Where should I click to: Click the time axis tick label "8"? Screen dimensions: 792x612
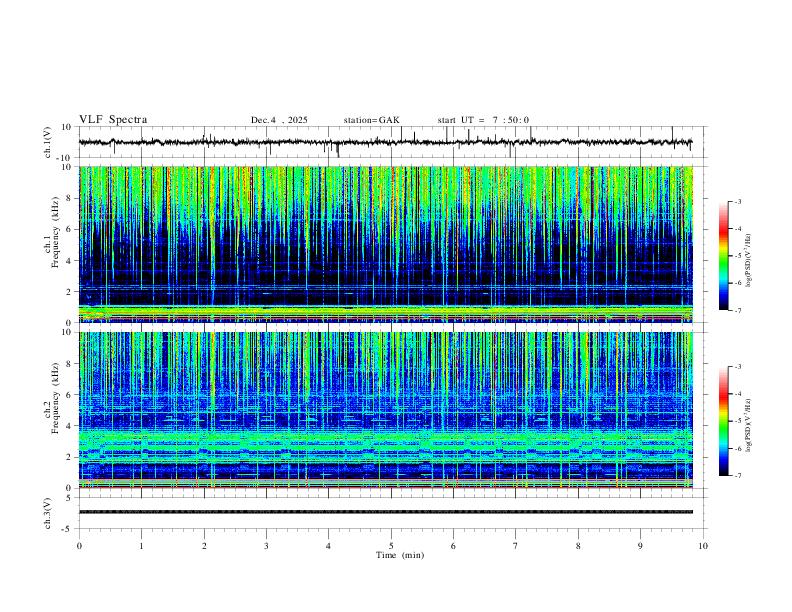(x=578, y=546)
